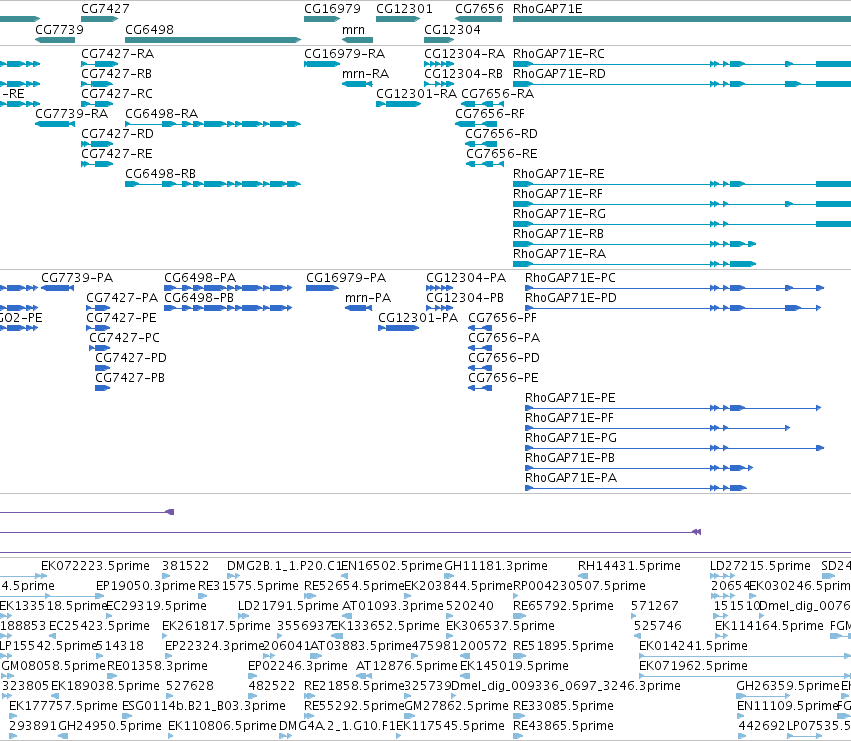The image size is (851, 741).
Task: Select the RhoGAP71E gene bar
Action: 682,19
